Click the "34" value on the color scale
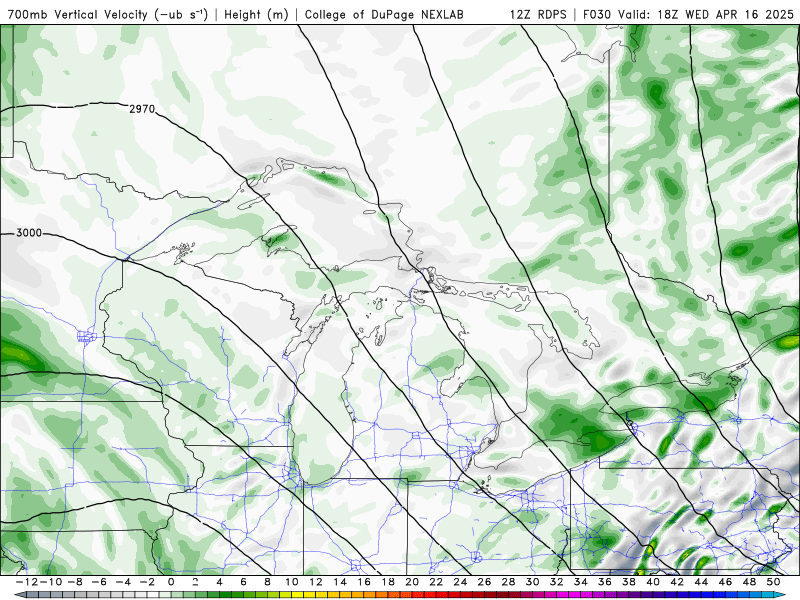This screenshot has height=600, width=800. pos(581,582)
